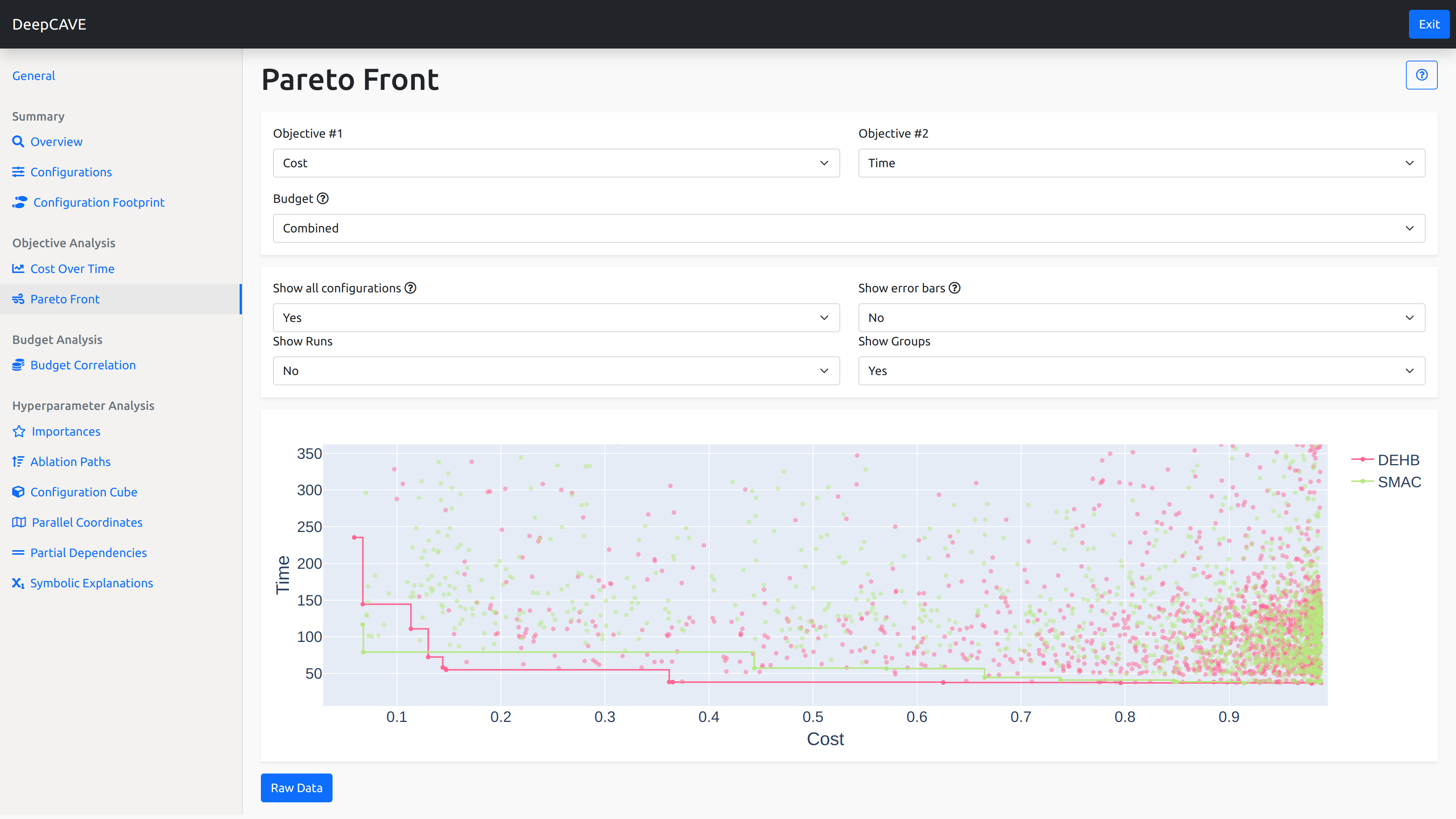Open the Objective #1 Cost dropdown

pyautogui.click(x=556, y=163)
